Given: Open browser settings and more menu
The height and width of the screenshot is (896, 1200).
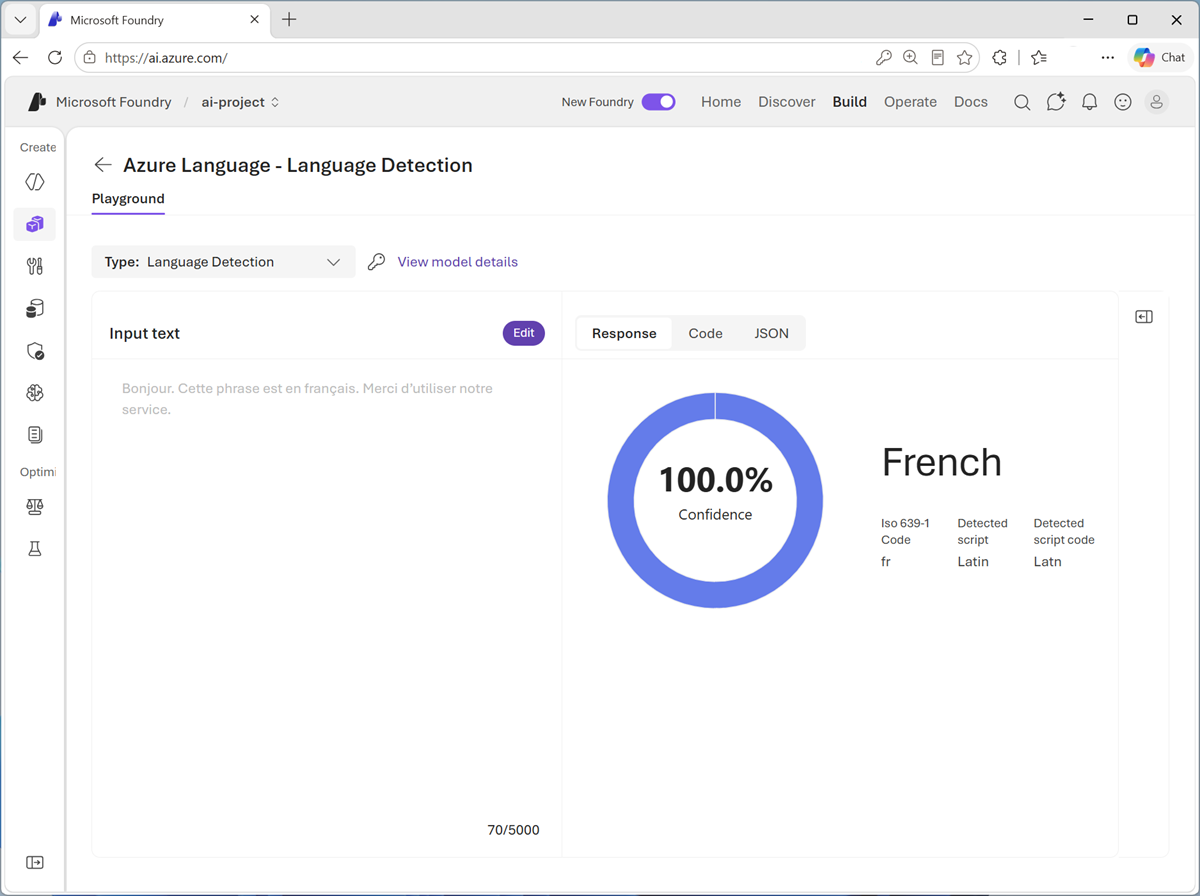Looking at the screenshot, I should tap(1107, 58).
